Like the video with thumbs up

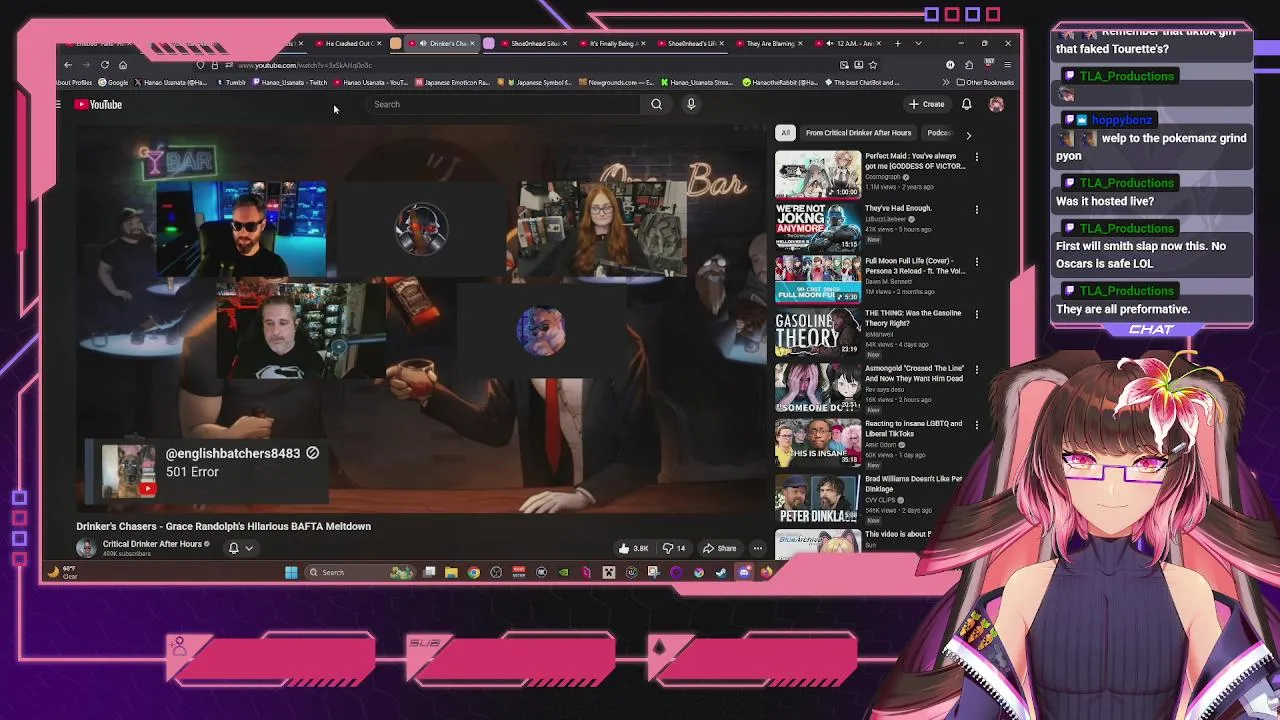(632, 548)
